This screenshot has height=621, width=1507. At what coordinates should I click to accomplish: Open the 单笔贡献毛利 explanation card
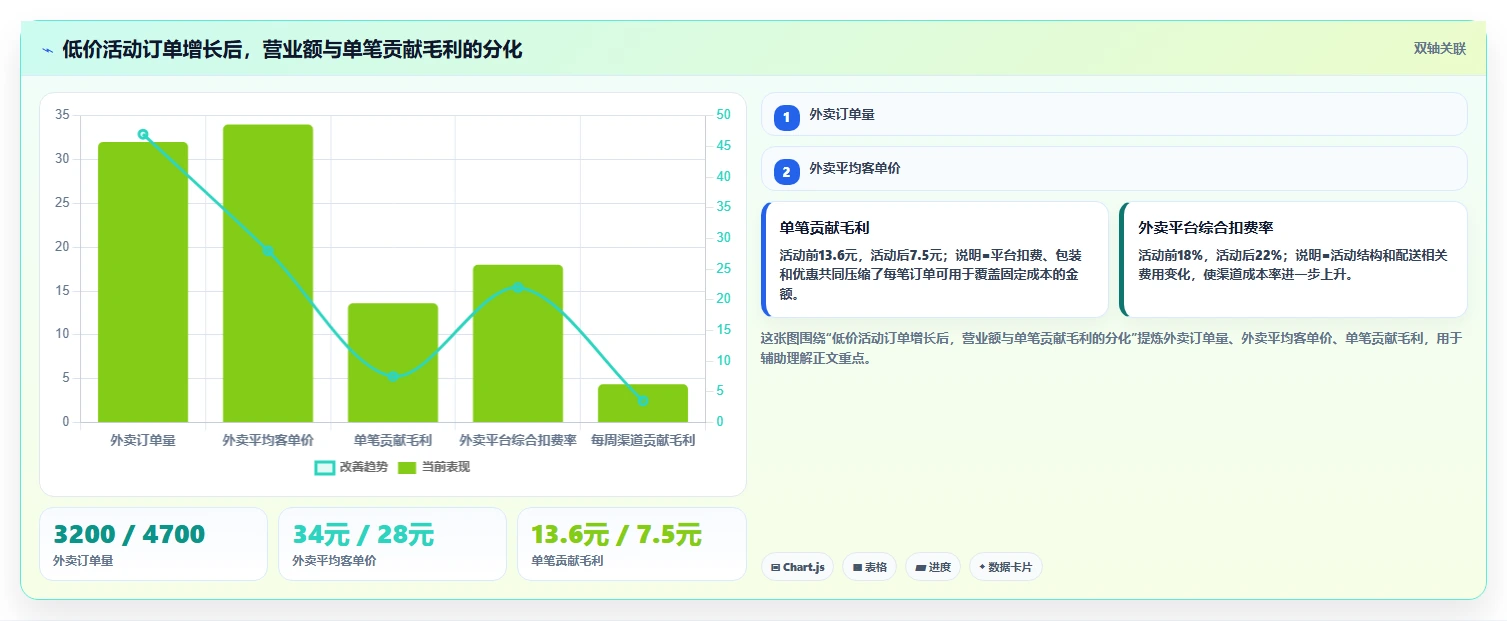935,260
